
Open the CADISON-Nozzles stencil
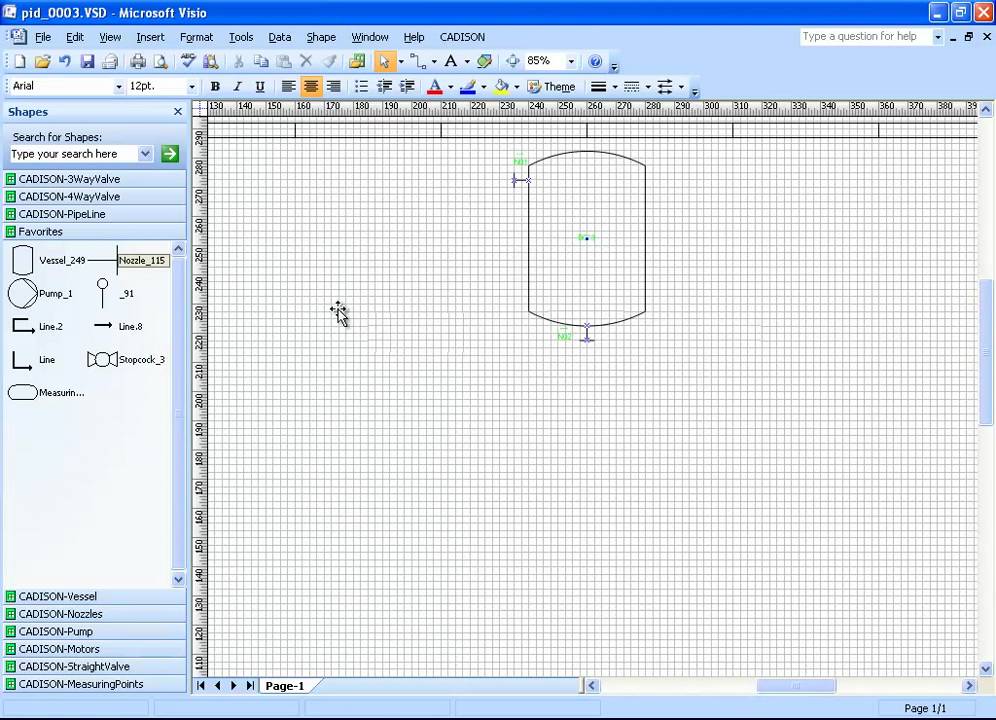pyautogui.click(x=95, y=614)
